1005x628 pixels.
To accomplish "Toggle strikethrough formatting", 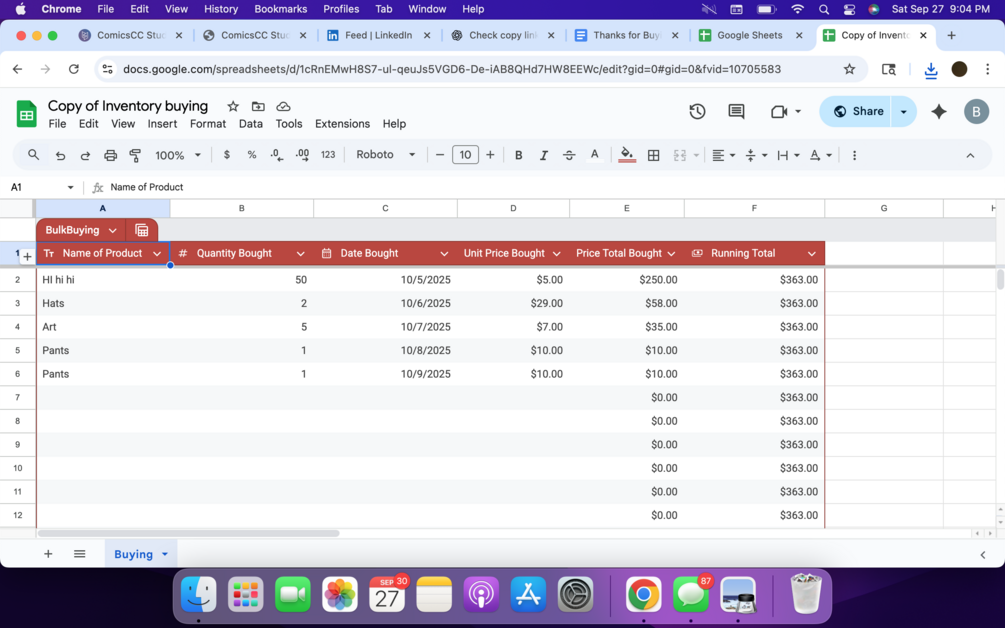I will [569, 155].
